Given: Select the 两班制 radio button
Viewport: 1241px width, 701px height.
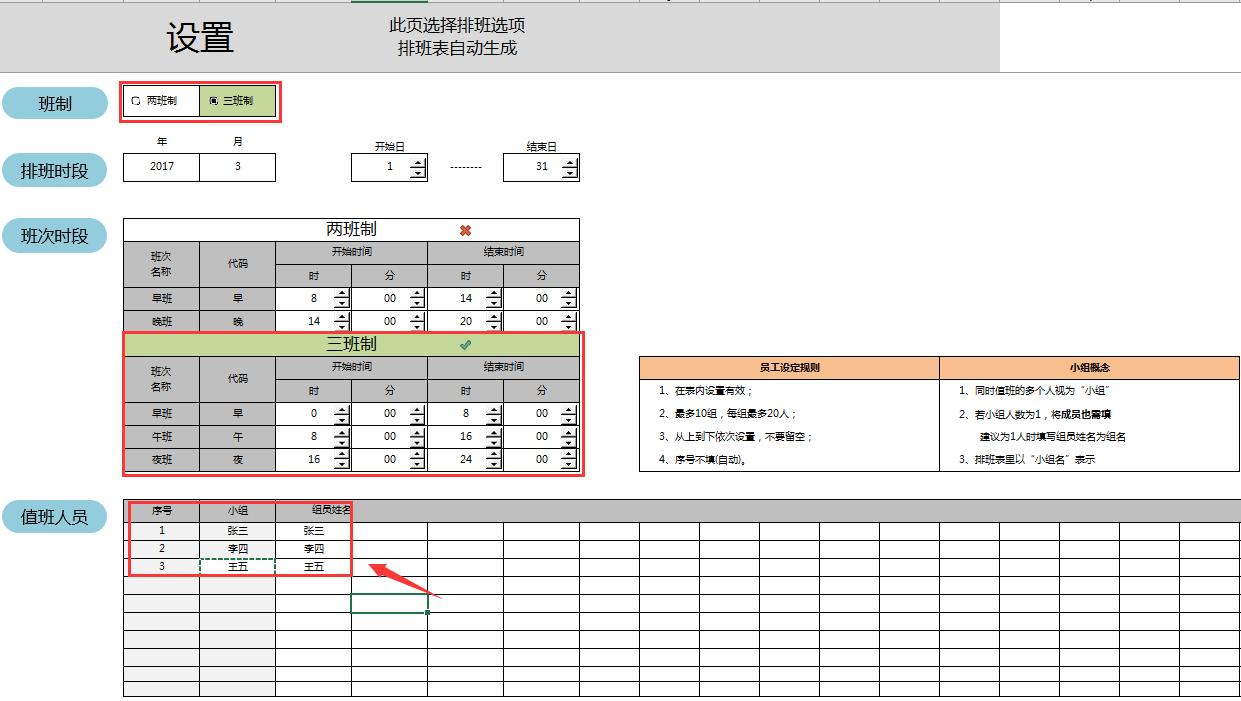Looking at the screenshot, I should (134, 101).
